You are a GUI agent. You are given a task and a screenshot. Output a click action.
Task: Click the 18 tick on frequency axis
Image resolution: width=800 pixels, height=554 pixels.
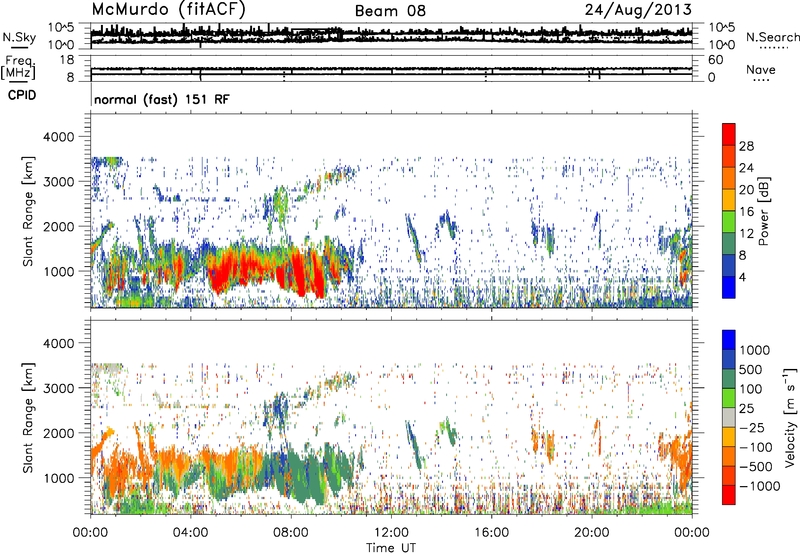click(67, 60)
